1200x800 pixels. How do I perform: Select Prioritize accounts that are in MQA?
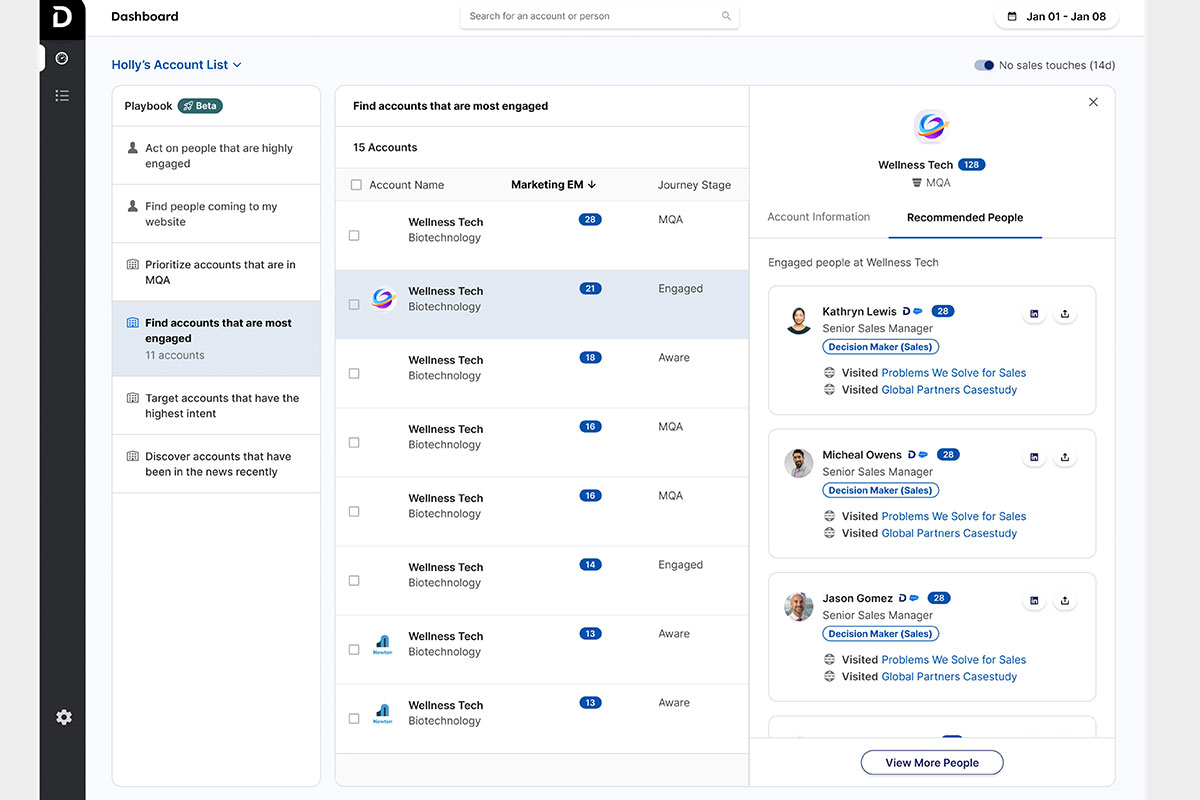(219, 272)
